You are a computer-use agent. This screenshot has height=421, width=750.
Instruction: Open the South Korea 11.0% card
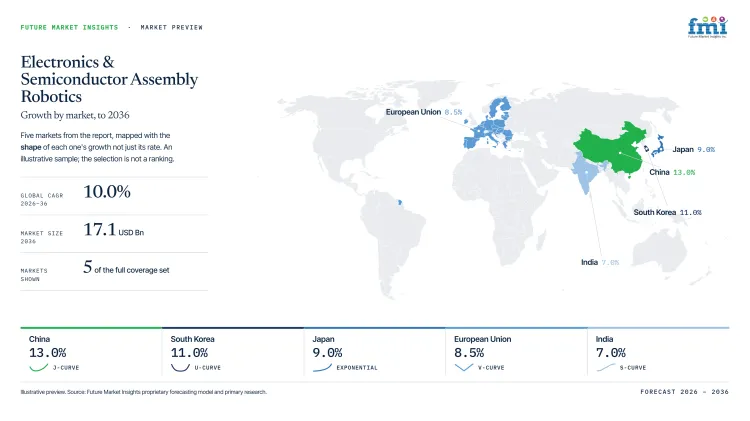point(233,354)
